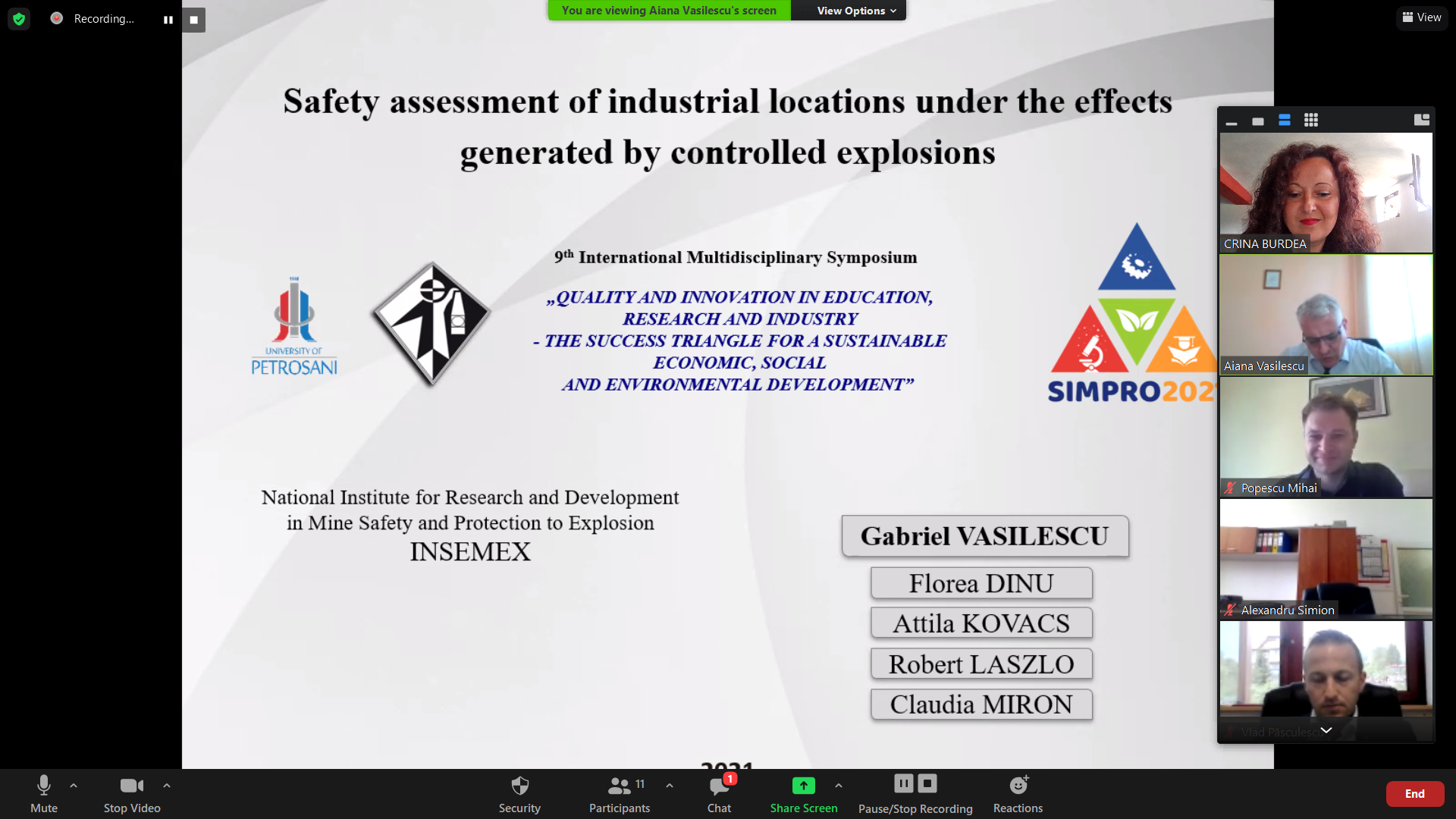Click the green encryption shield icon
Image resolution: width=1456 pixels, height=819 pixels.
[19, 19]
